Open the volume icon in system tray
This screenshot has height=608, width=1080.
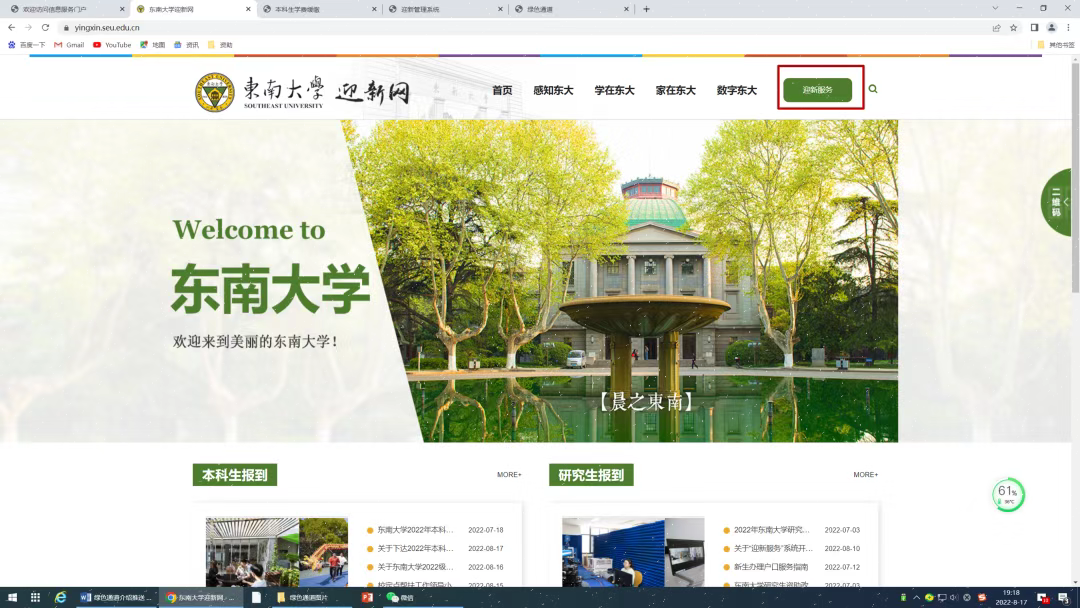pyautogui.click(x=954, y=597)
